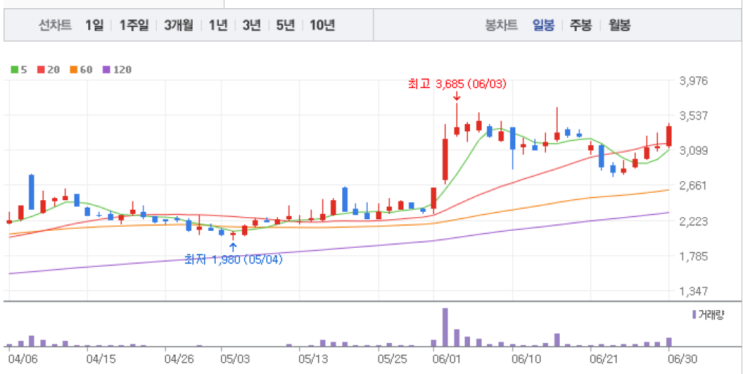
Task: Click the 봉차트 label
Action: click(501, 25)
